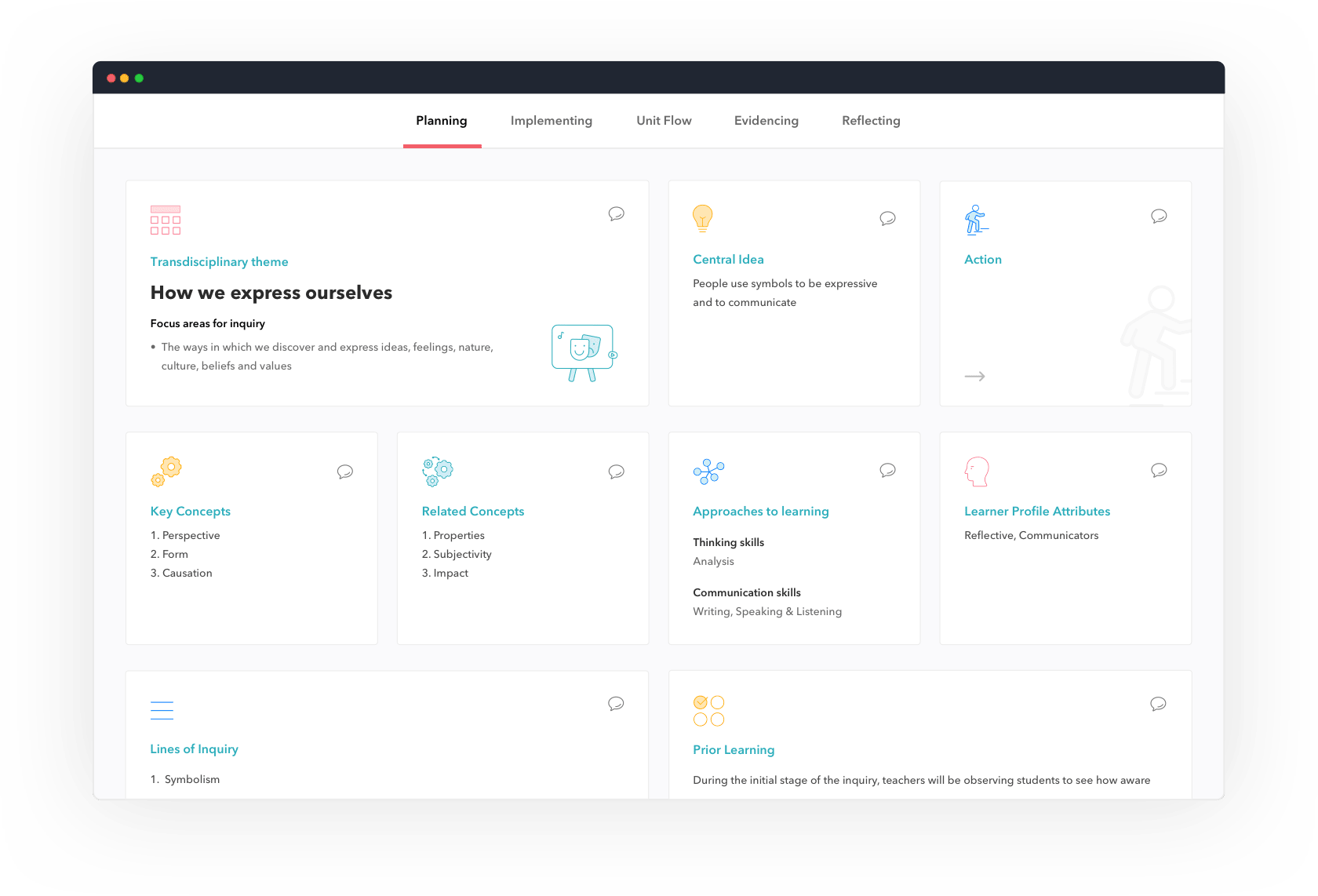Select the Reflecting tab
The width and height of the screenshot is (1318, 896).
[x=871, y=121]
